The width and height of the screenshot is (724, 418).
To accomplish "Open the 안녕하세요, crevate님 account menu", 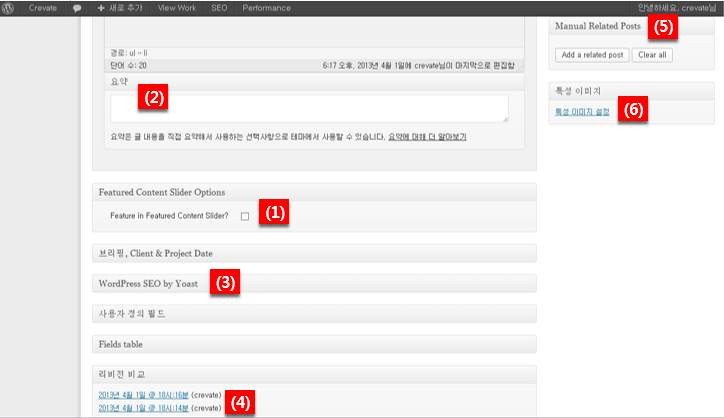I will (x=676, y=8).
